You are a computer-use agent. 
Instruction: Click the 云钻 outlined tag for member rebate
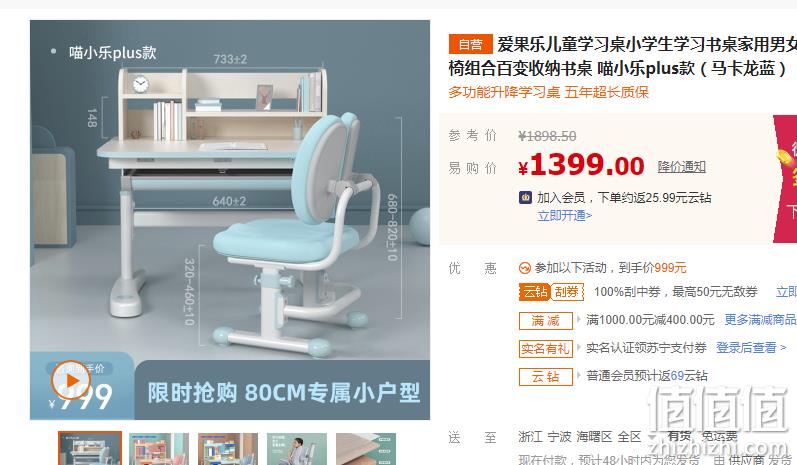click(x=545, y=377)
